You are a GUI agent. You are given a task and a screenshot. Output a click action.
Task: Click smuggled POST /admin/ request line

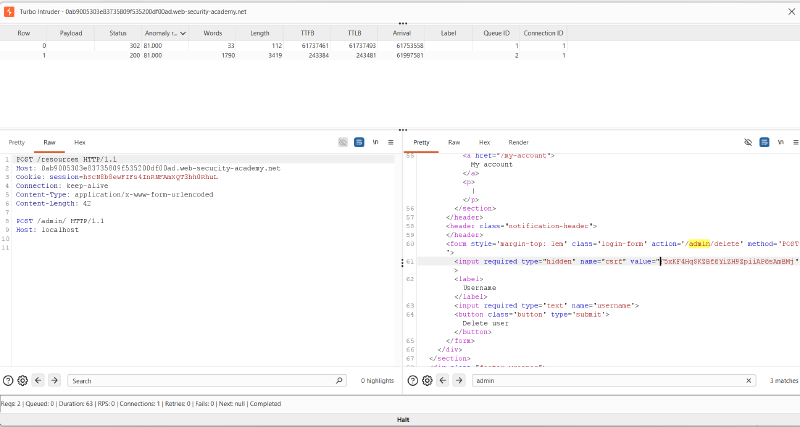60,221
